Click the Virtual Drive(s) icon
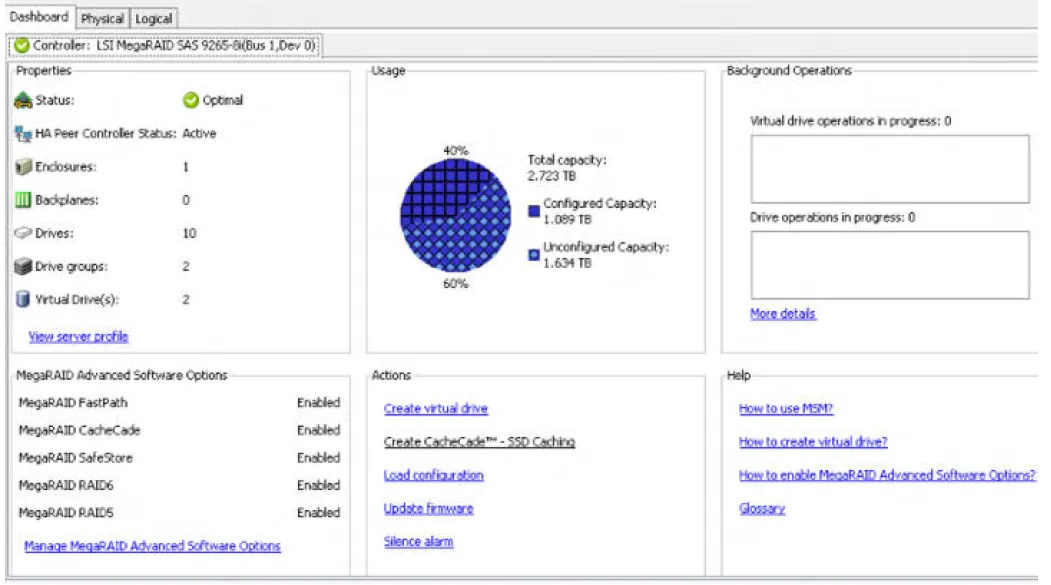The width and height of the screenshot is (1051, 585). [x=24, y=300]
